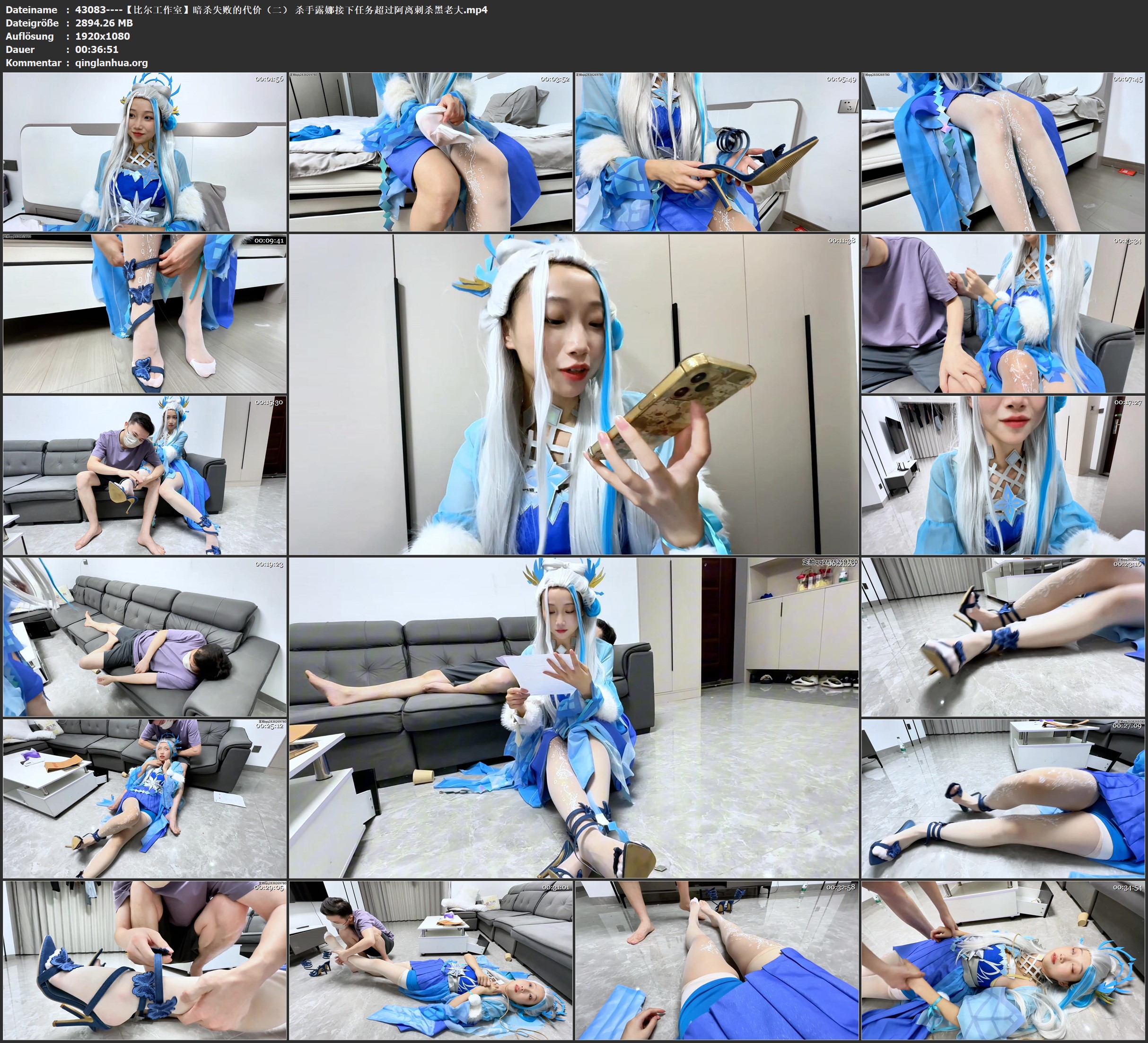Viewport: 1148px width, 1043px height.
Task: Select the large thumbnail with the gold phone
Action: [573, 394]
